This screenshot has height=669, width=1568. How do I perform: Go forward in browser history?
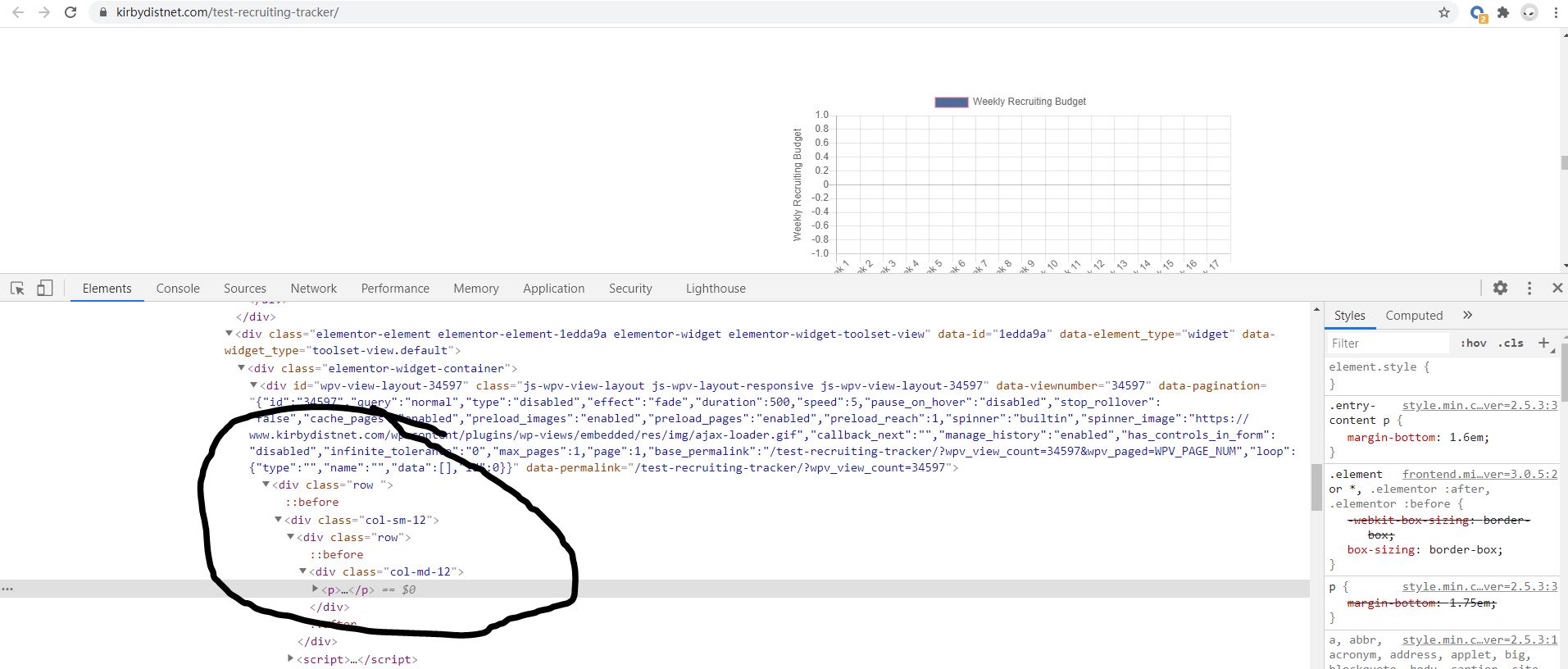click(x=44, y=12)
